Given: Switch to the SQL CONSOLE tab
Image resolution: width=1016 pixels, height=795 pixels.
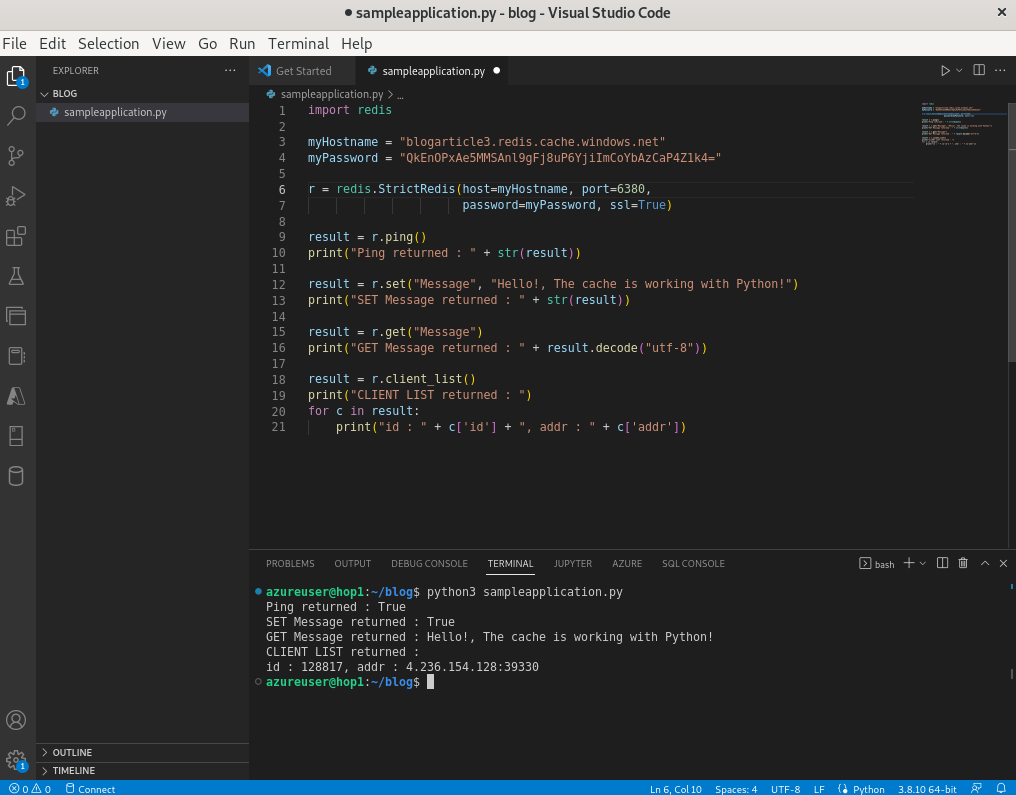Looking at the screenshot, I should coord(693,564).
